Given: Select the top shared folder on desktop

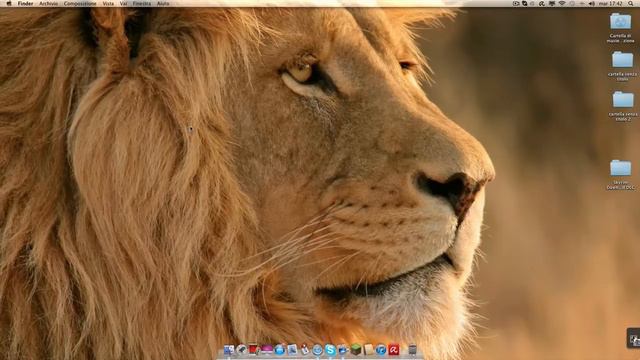Looking at the screenshot, I should pyautogui.click(x=620, y=21).
